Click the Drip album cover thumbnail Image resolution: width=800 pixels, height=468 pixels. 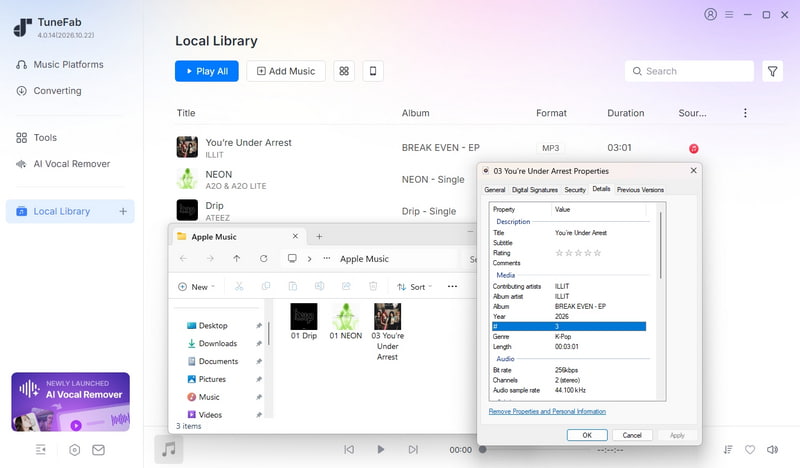coord(187,210)
